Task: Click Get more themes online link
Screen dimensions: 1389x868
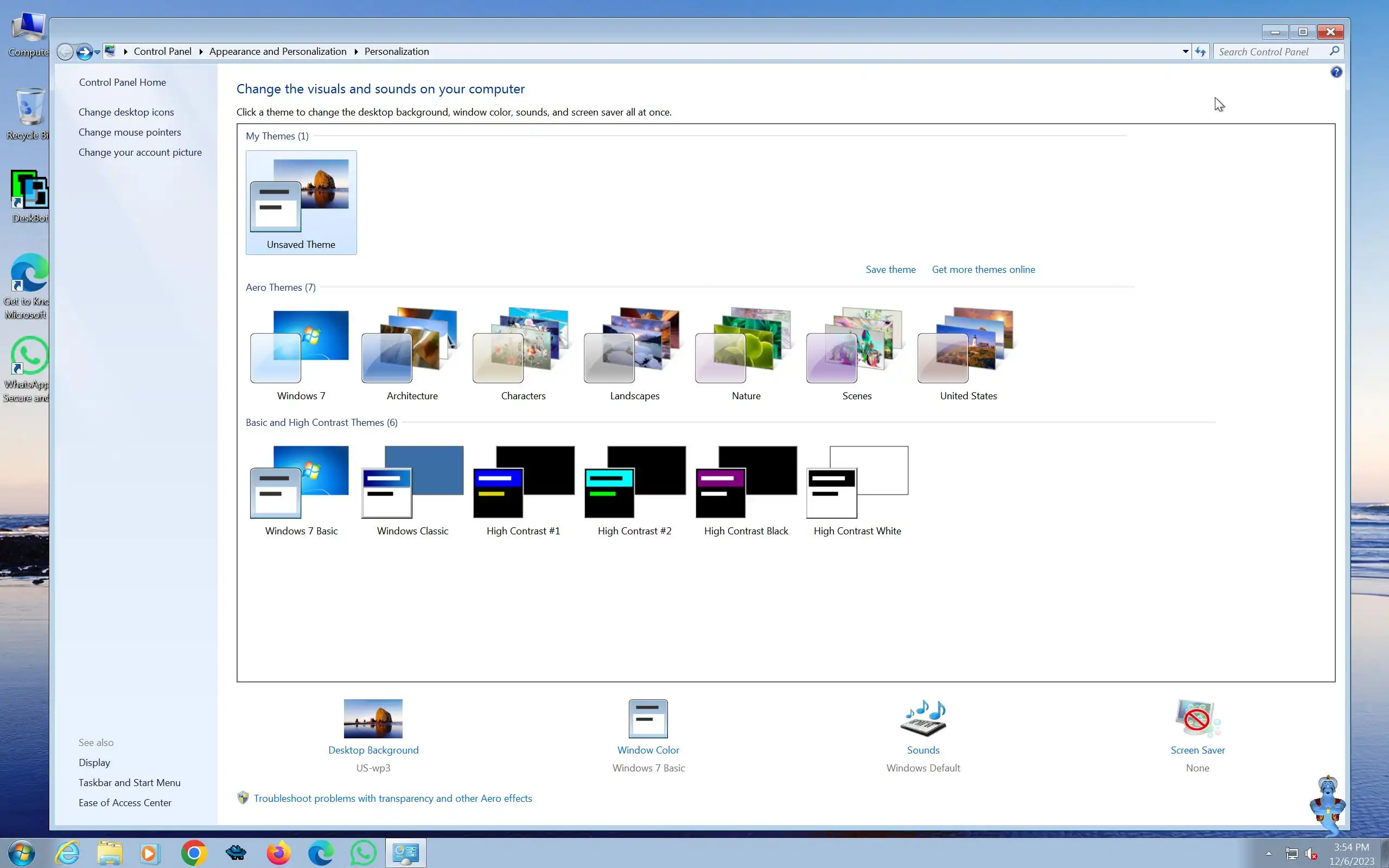Action: tap(983, 269)
